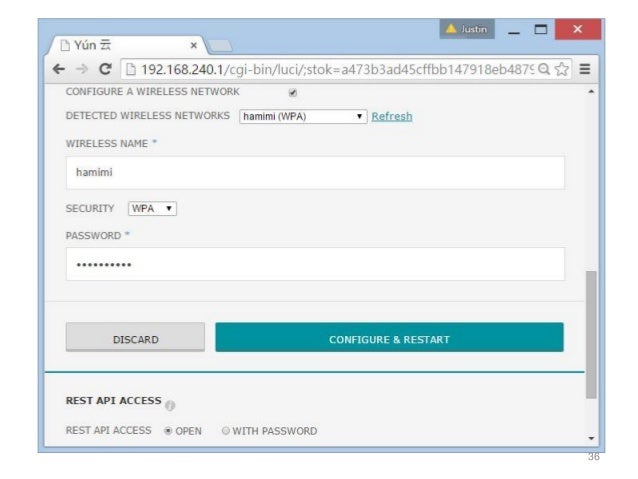638x479 pixels.
Task: Expand detected wireless networks dropdown
Action: [303, 117]
